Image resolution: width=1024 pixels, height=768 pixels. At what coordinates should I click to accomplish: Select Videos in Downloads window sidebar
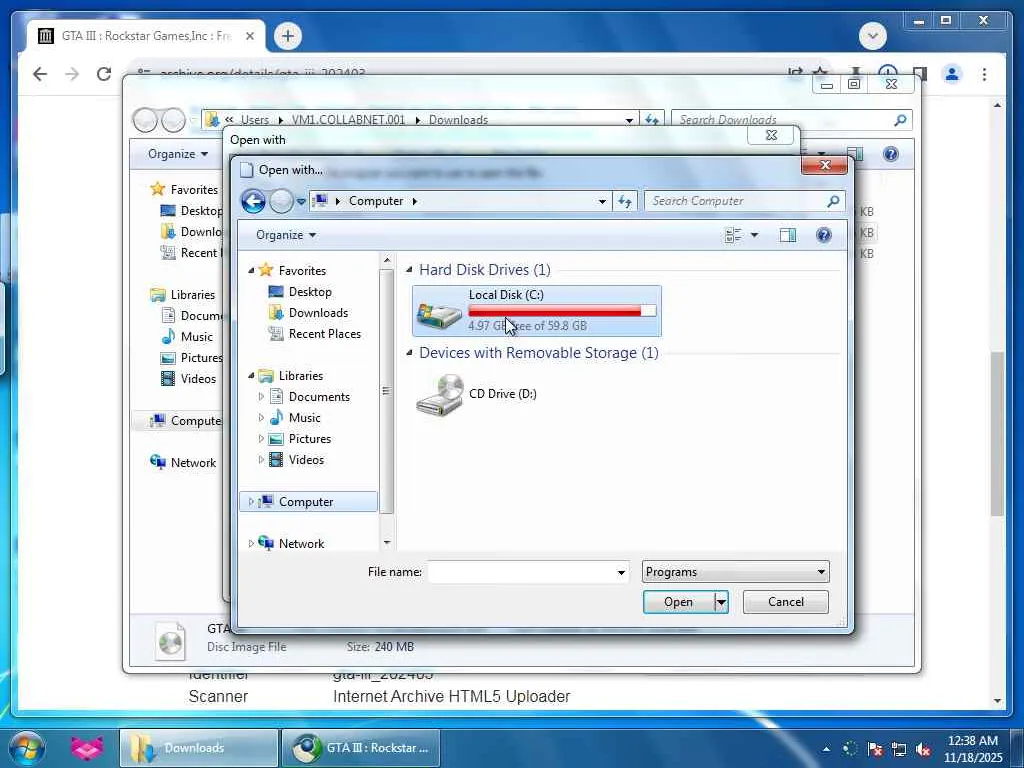pos(198,379)
